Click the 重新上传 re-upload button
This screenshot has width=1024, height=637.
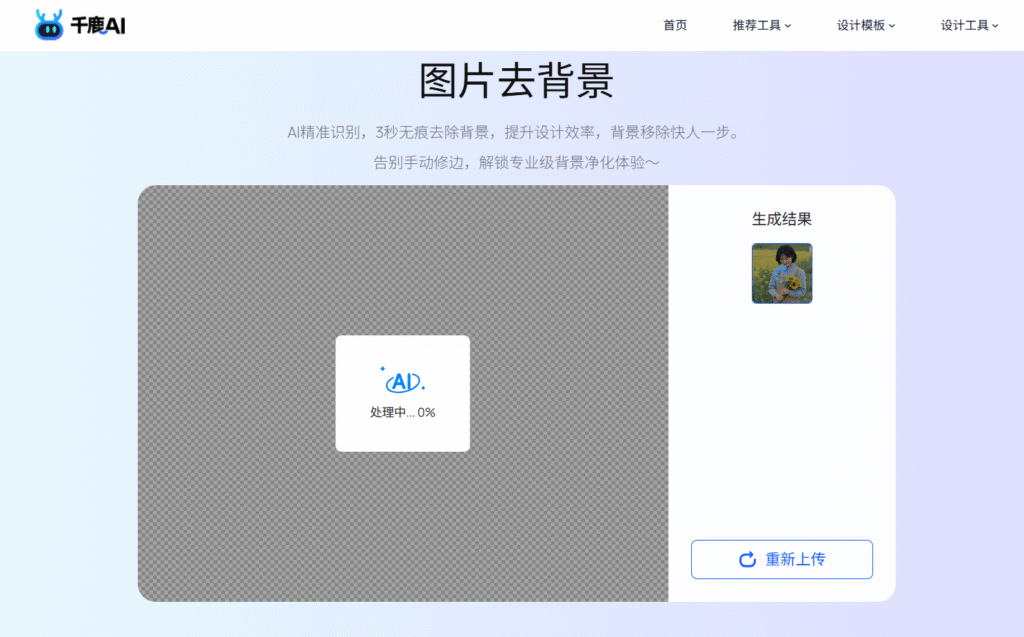[x=781, y=559]
